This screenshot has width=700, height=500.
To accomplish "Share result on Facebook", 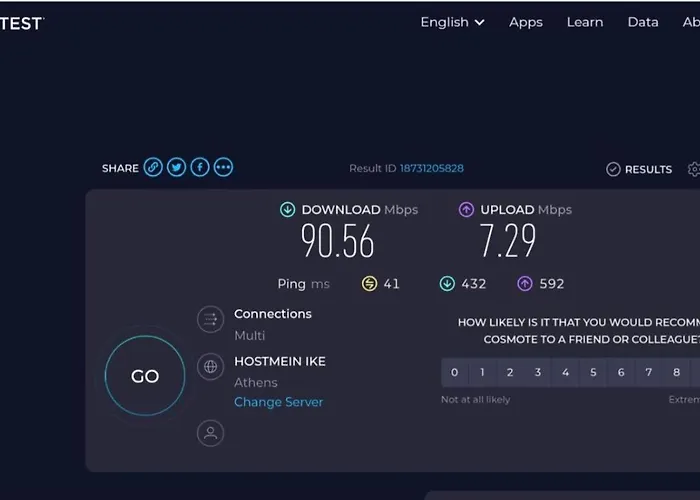I will coord(200,168).
